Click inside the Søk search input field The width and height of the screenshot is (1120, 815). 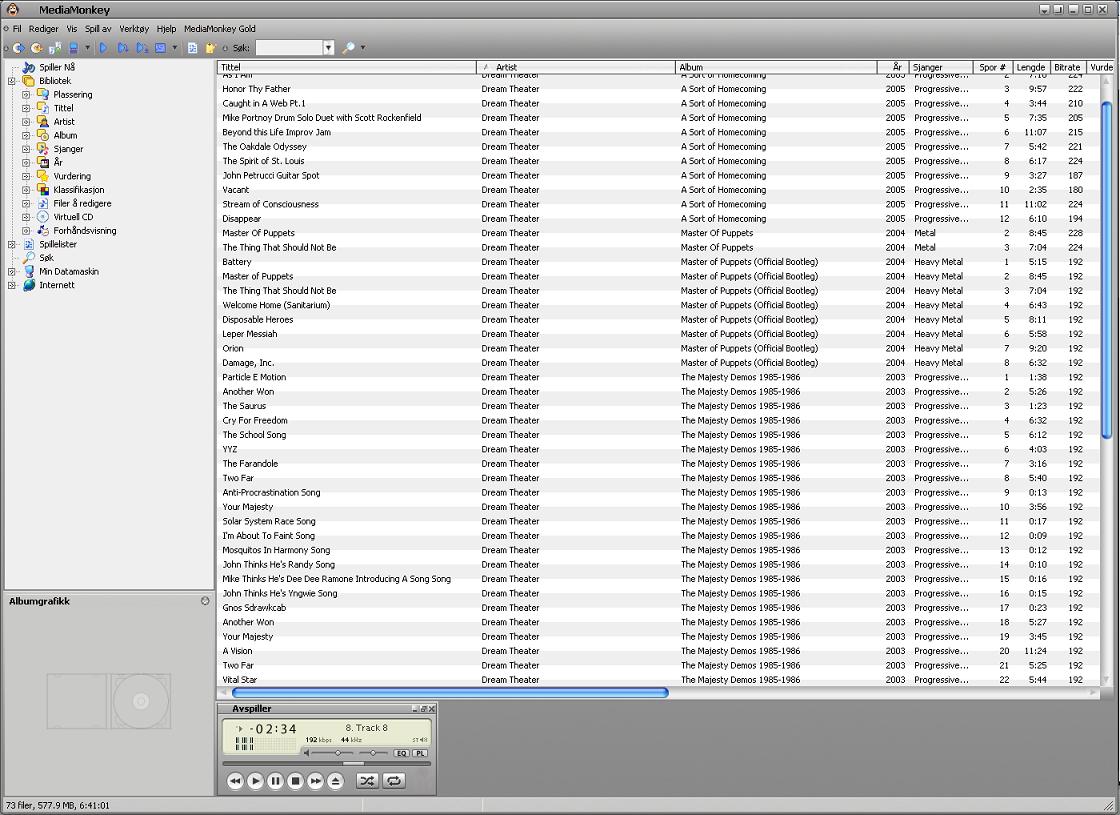tap(289, 48)
